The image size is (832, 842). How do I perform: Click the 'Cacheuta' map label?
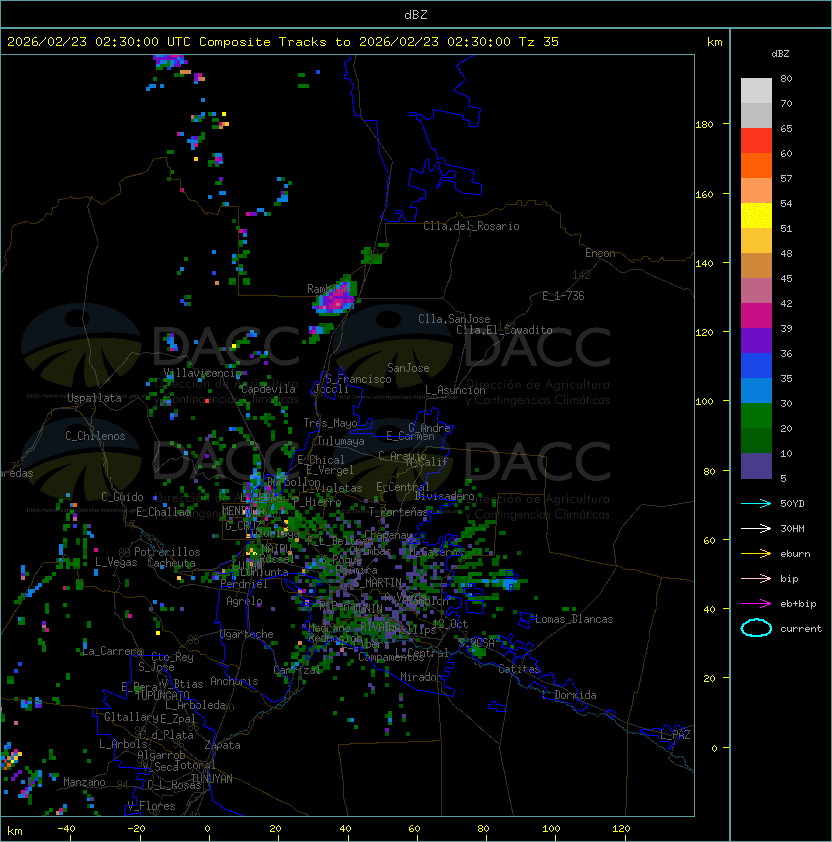point(171,563)
